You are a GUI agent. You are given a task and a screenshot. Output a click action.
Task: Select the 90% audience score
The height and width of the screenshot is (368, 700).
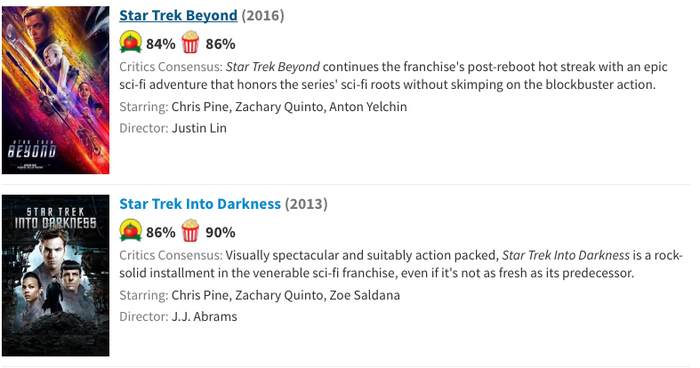tap(220, 233)
